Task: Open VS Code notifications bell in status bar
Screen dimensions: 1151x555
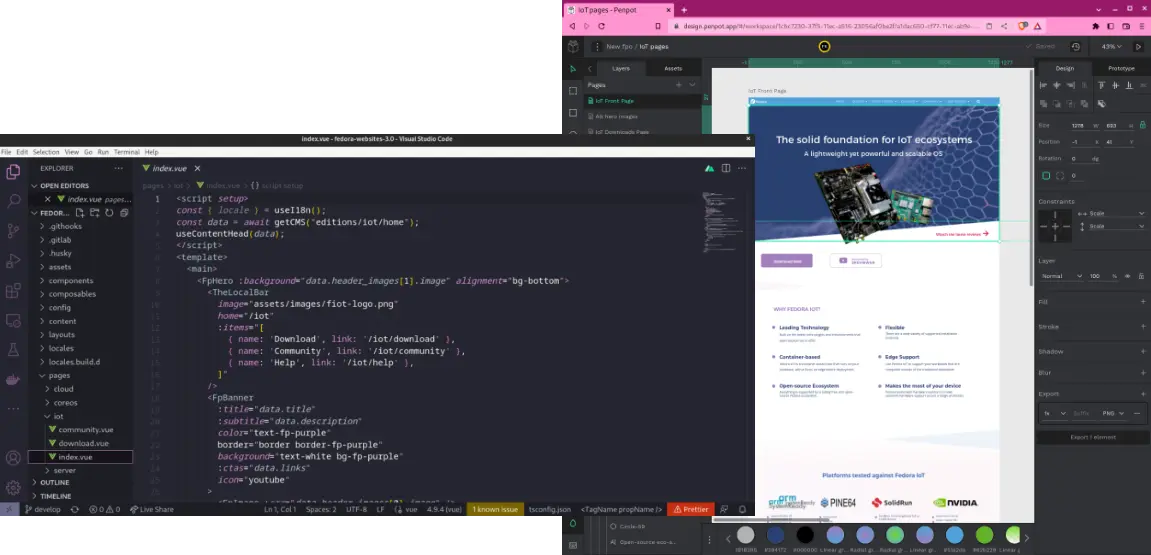Action: pyautogui.click(x=742, y=509)
